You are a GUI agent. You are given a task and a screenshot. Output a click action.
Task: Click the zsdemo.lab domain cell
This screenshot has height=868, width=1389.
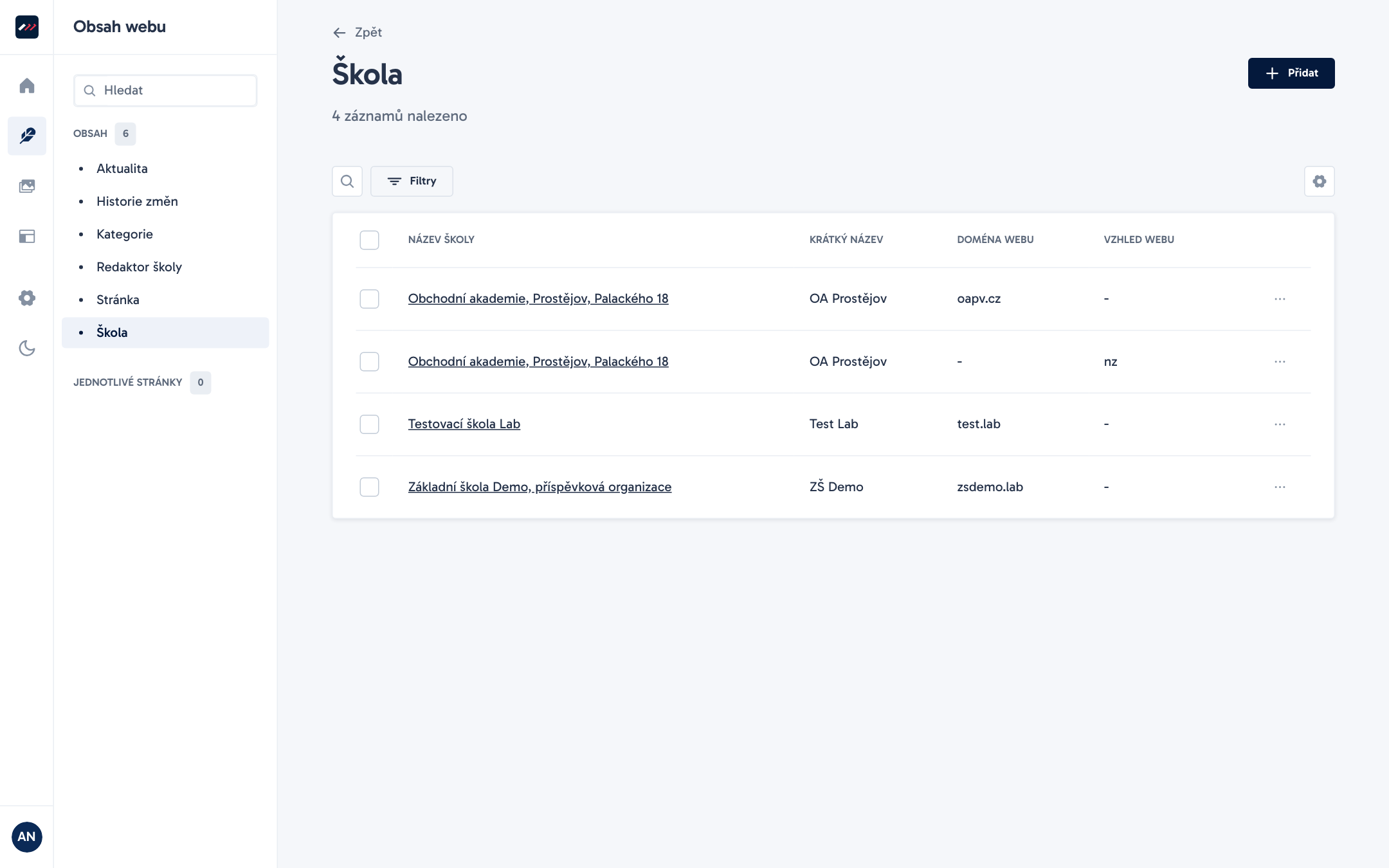pos(990,487)
